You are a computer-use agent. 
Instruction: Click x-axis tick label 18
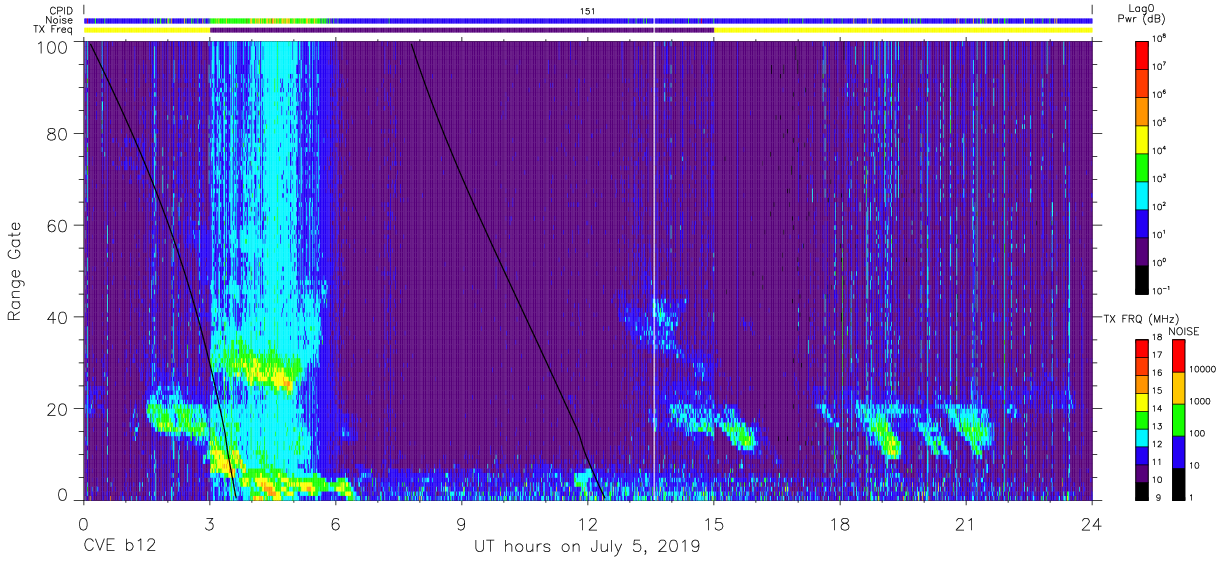coord(840,523)
